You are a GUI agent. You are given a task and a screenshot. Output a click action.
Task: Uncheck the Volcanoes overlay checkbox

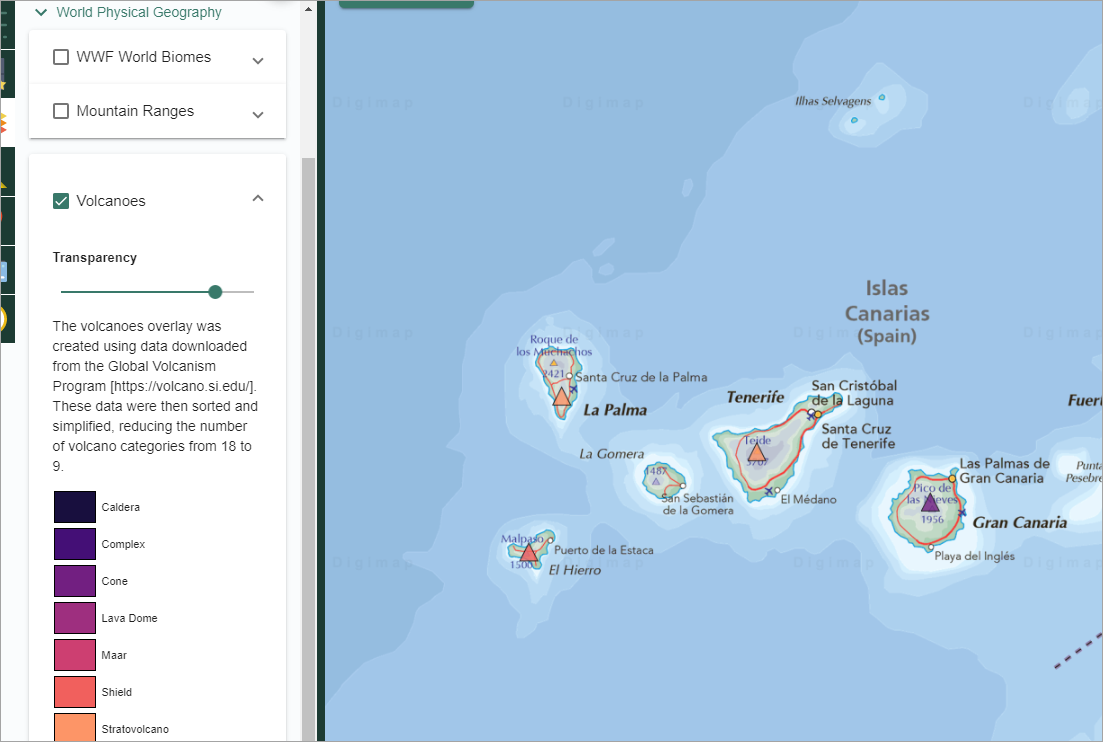point(61,201)
